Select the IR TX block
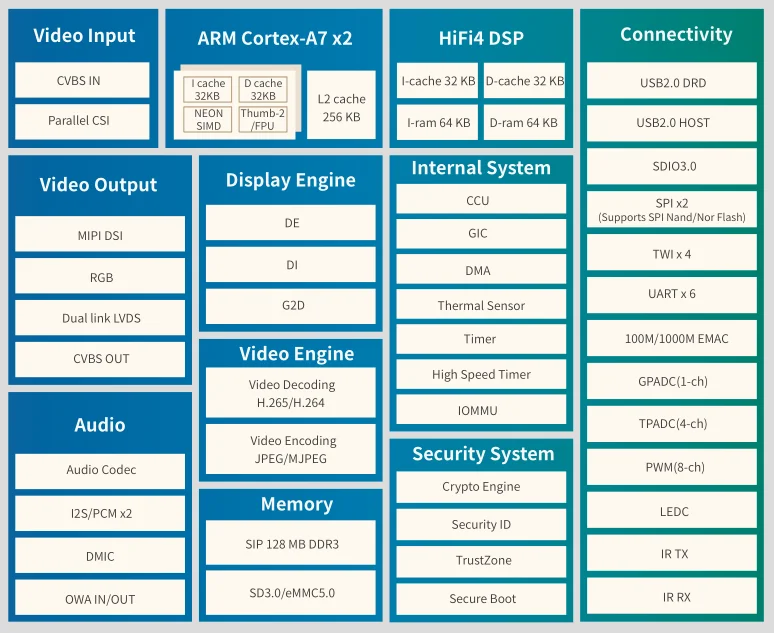 (x=672, y=553)
